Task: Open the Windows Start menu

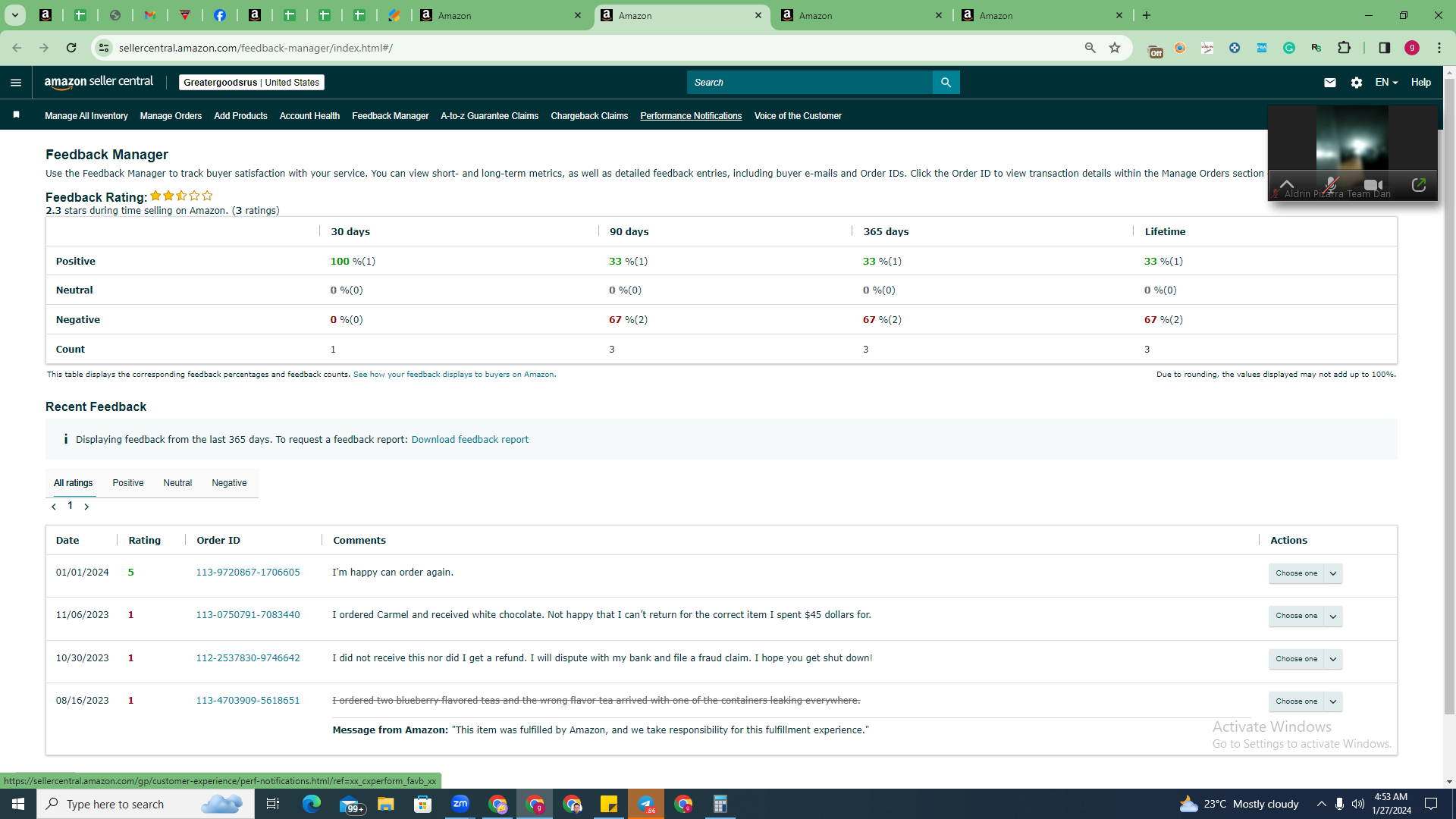Action: (x=18, y=804)
